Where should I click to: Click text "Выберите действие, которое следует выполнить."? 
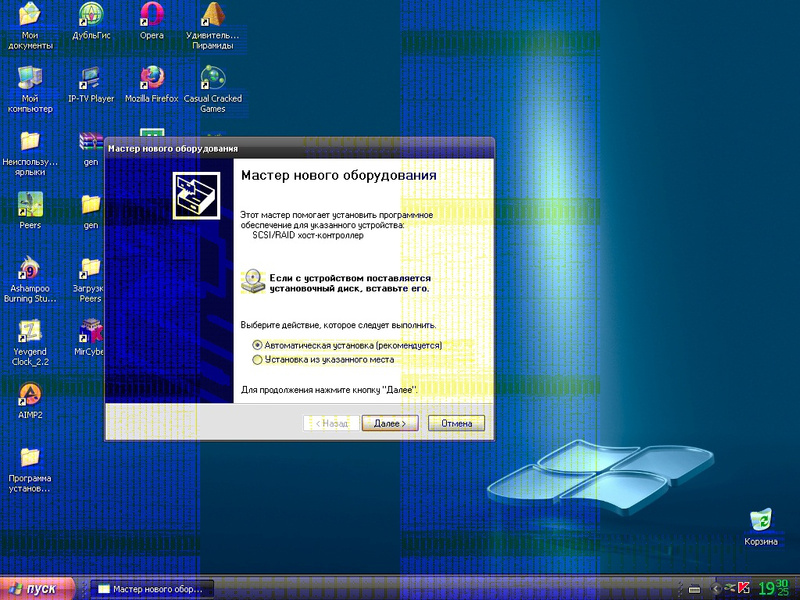338,325
